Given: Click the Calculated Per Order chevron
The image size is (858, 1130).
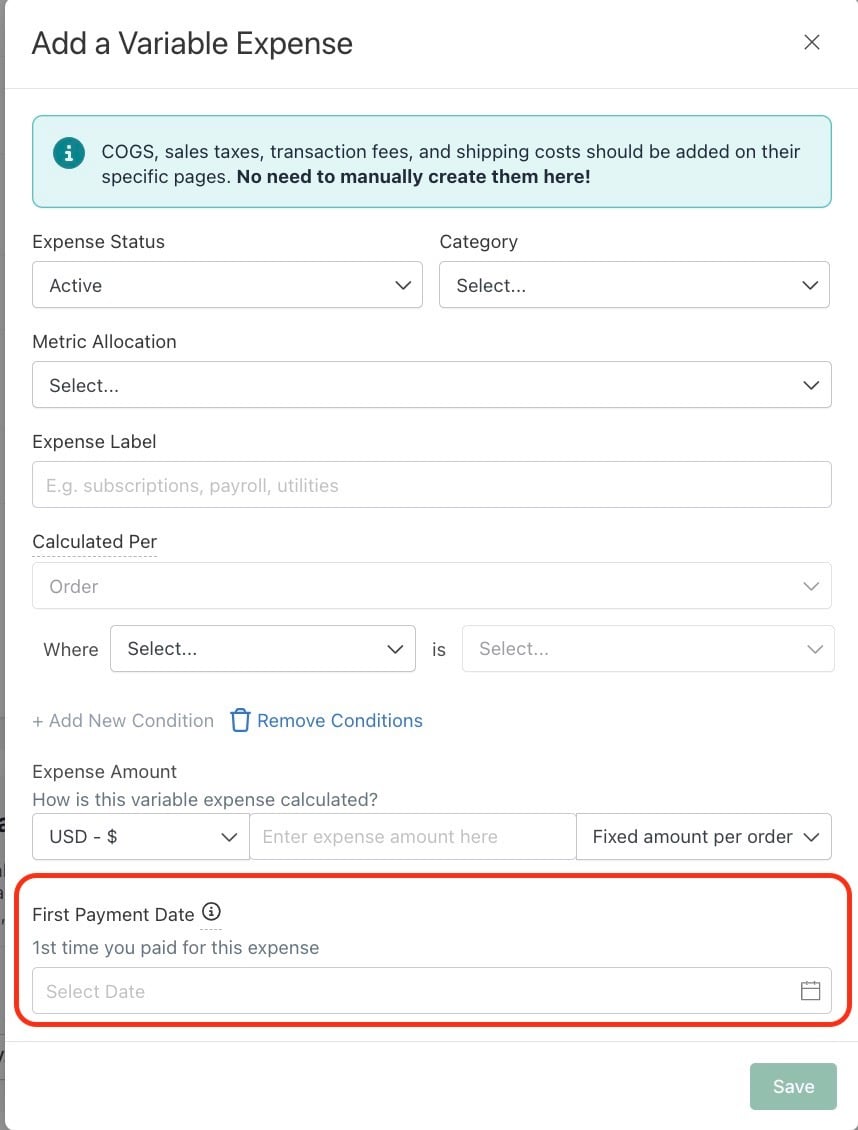Looking at the screenshot, I should point(811,586).
